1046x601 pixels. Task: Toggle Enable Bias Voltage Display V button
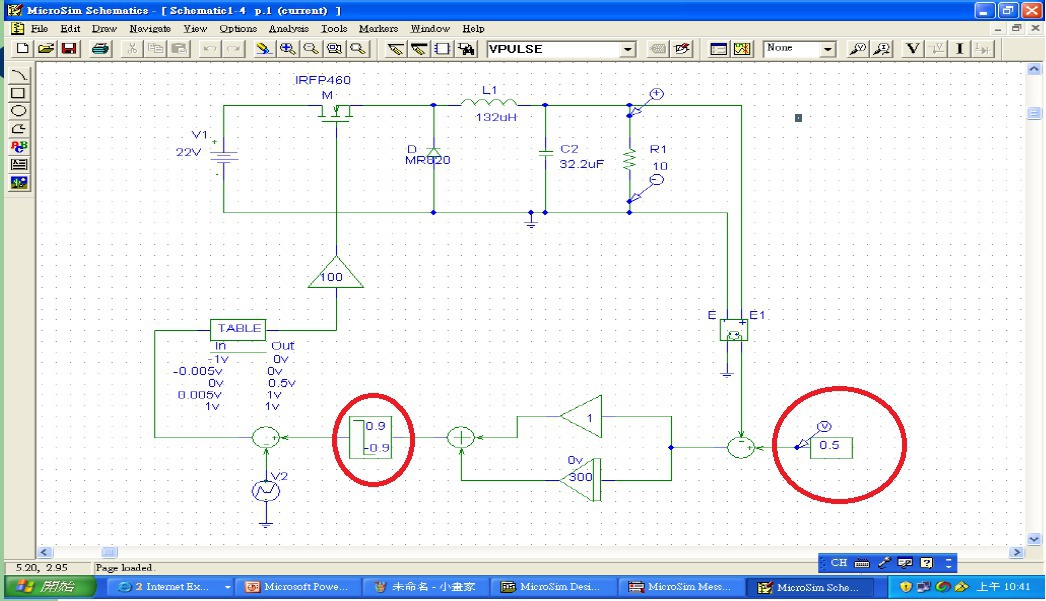tap(912, 49)
